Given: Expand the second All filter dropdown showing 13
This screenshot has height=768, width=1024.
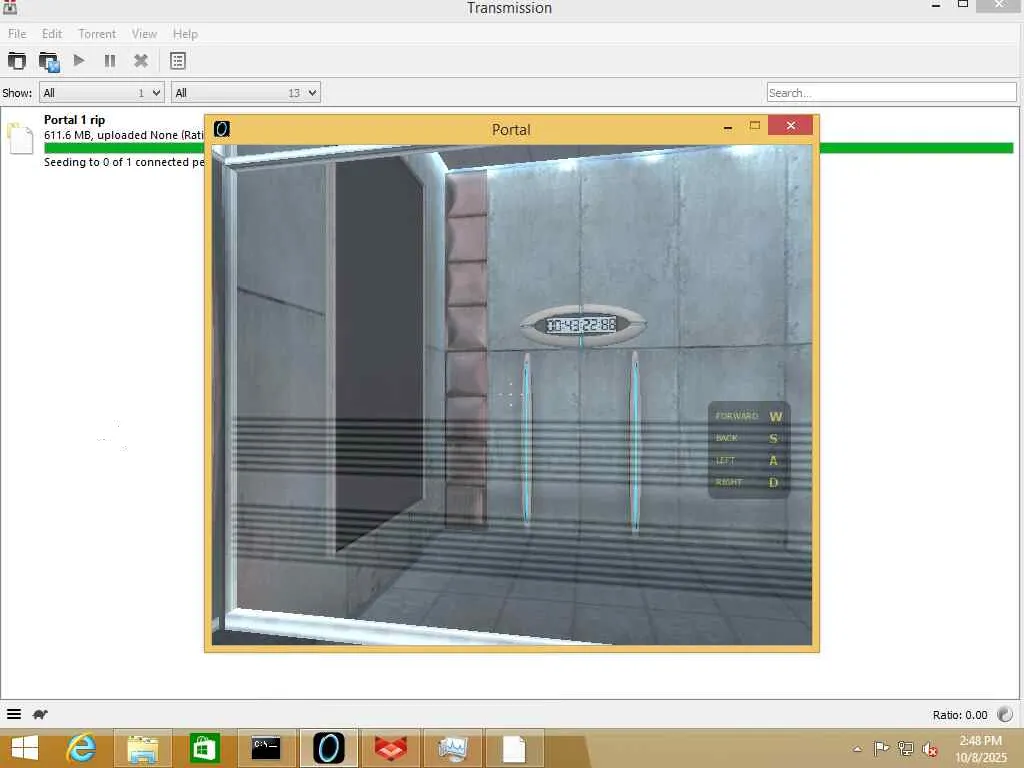Looking at the screenshot, I should (246, 93).
